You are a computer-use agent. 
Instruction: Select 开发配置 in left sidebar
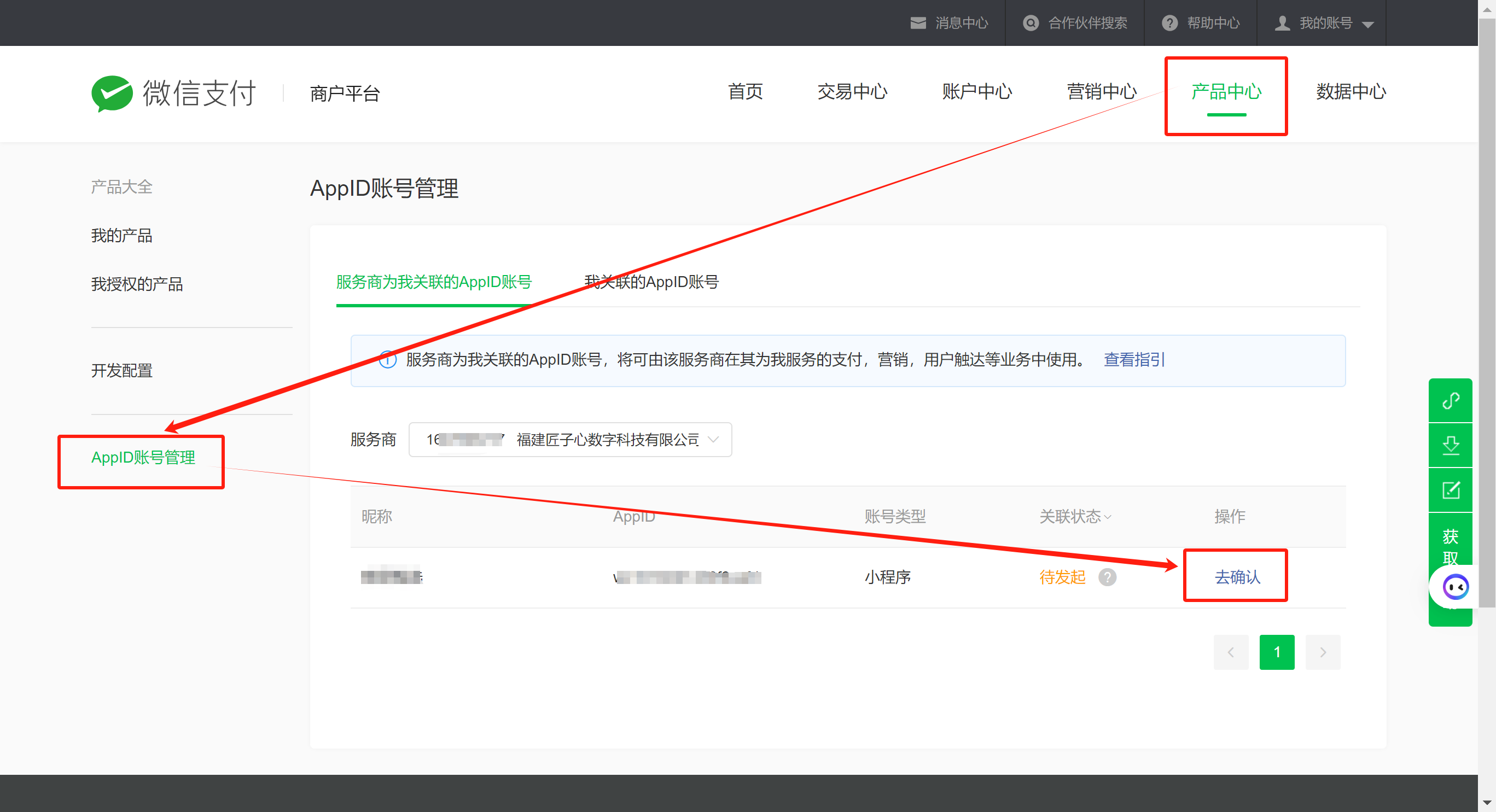pyautogui.click(x=122, y=370)
